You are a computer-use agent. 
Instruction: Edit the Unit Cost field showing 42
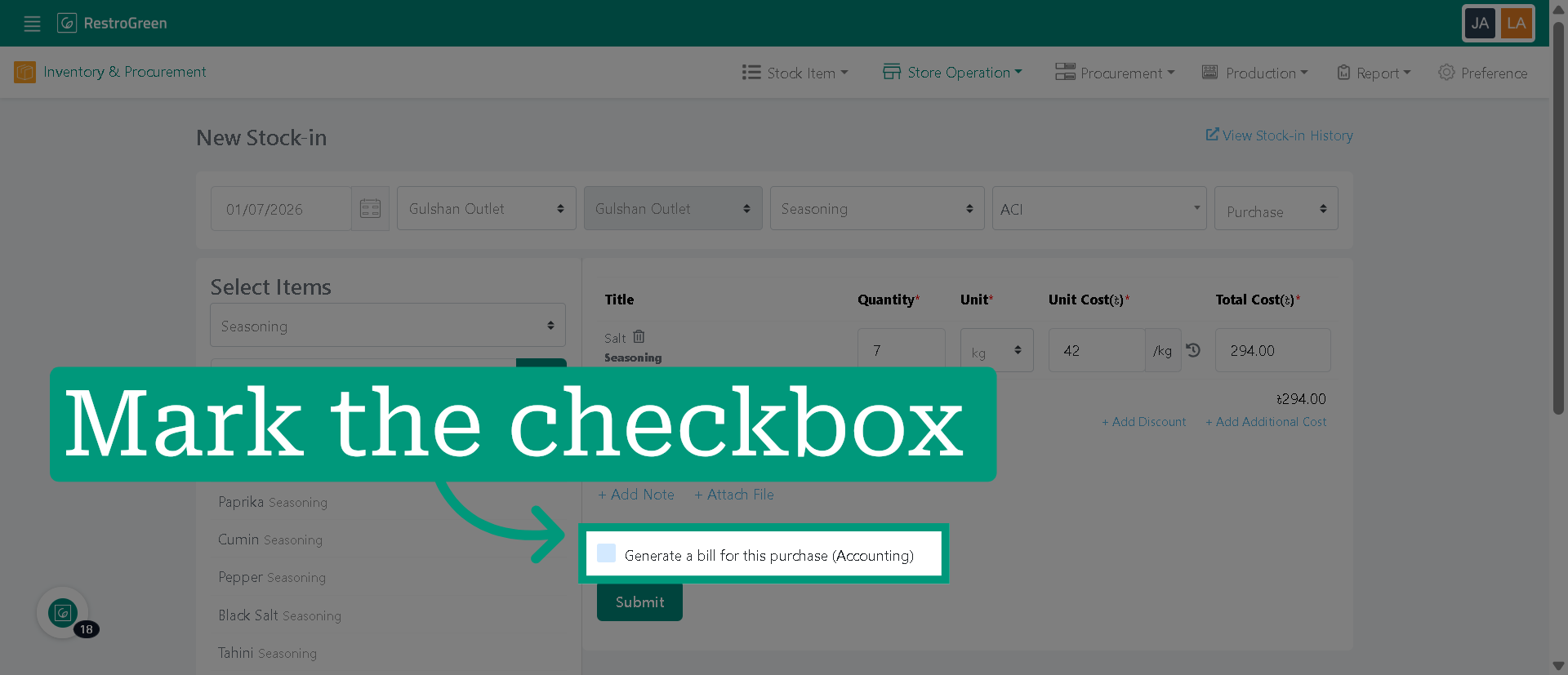[x=1097, y=351]
